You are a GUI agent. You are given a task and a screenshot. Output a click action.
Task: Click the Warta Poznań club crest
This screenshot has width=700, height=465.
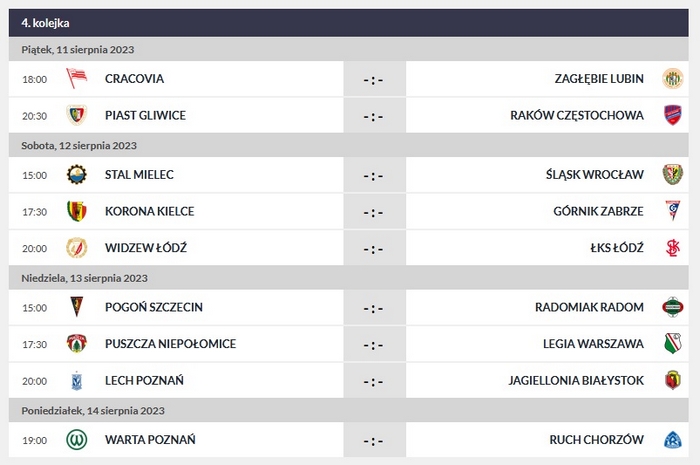(76, 439)
